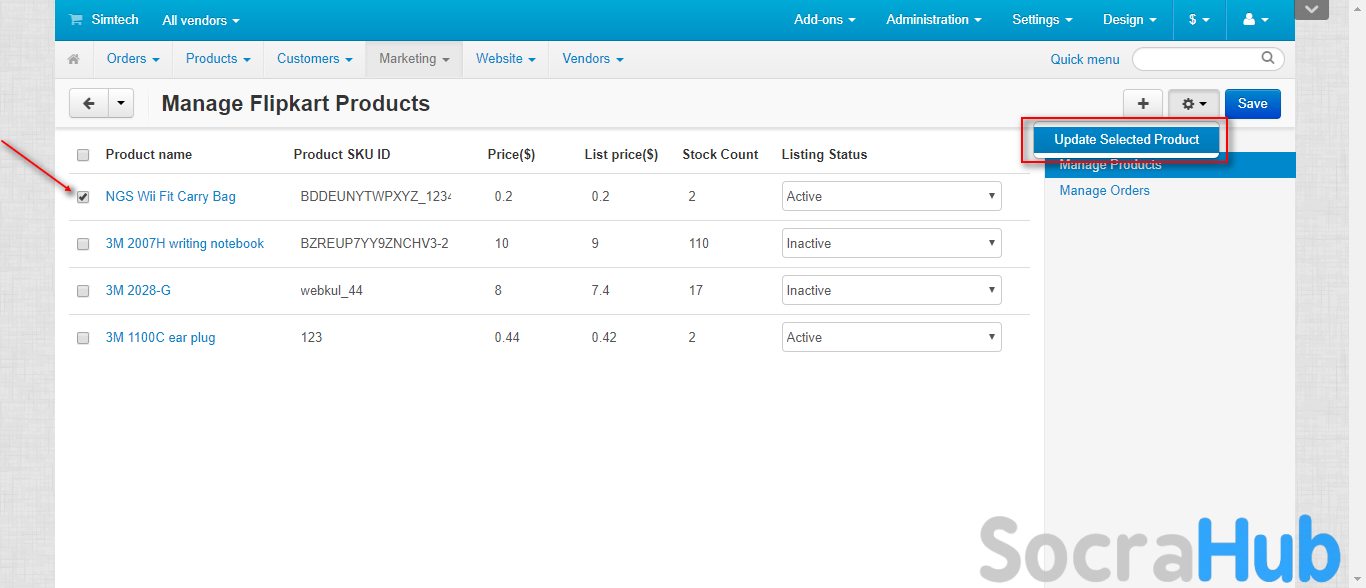Expand the All vendors dropdown
The image size is (1366, 588).
[x=201, y=20]
